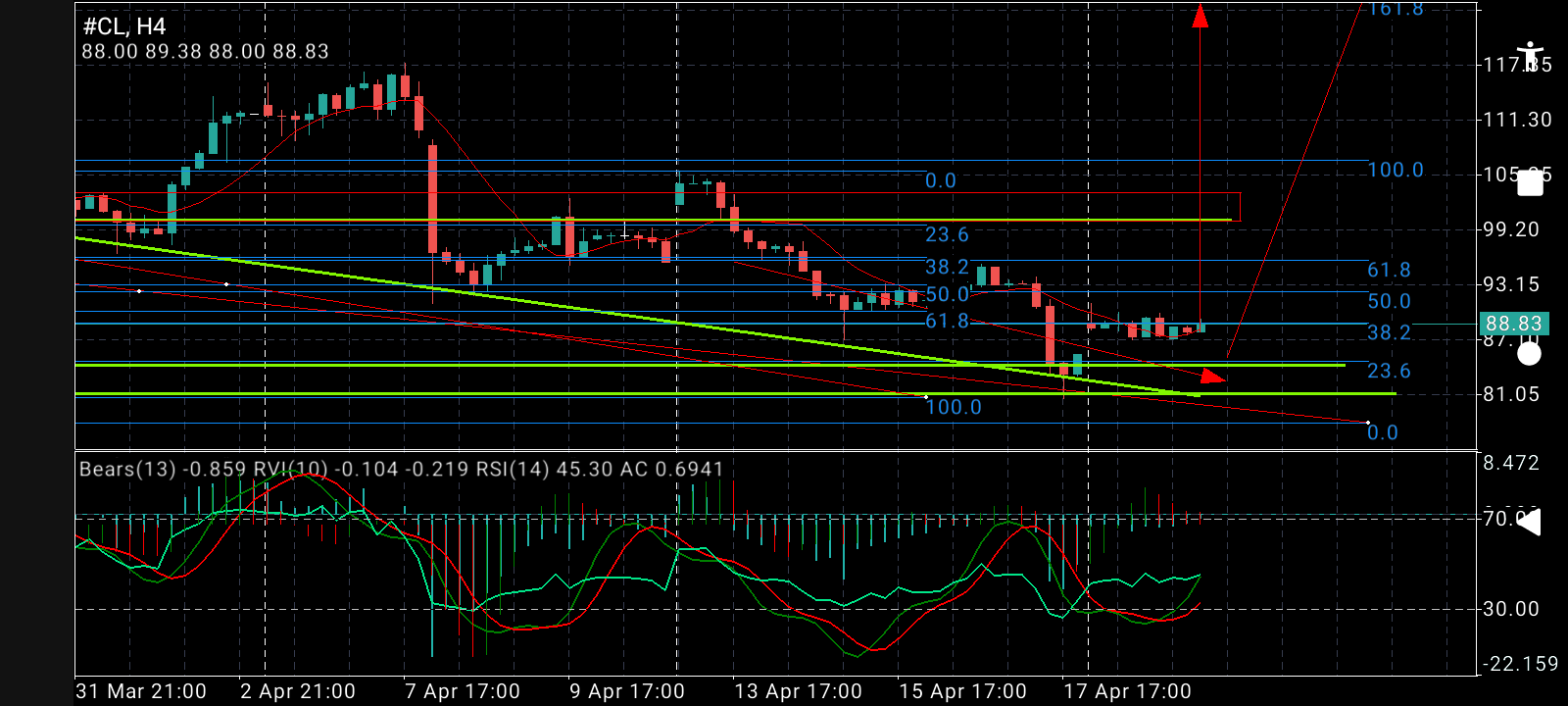Tap the #CL, H4 symbol title
1568x706 pixels.
pyautogui.click(x=123, y=26)
